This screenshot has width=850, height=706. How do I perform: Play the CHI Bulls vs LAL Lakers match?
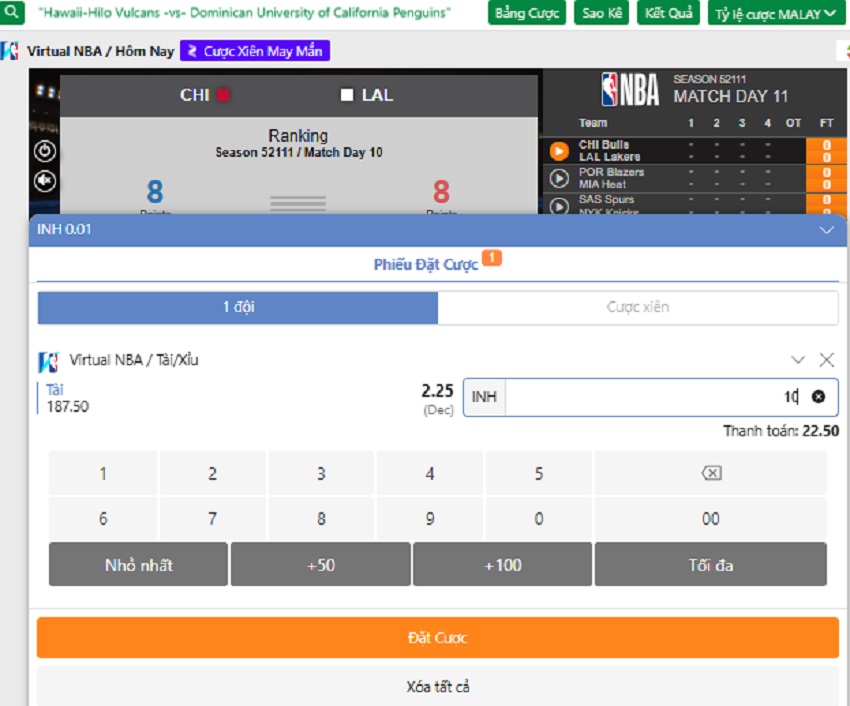click(x=559, y=151)
